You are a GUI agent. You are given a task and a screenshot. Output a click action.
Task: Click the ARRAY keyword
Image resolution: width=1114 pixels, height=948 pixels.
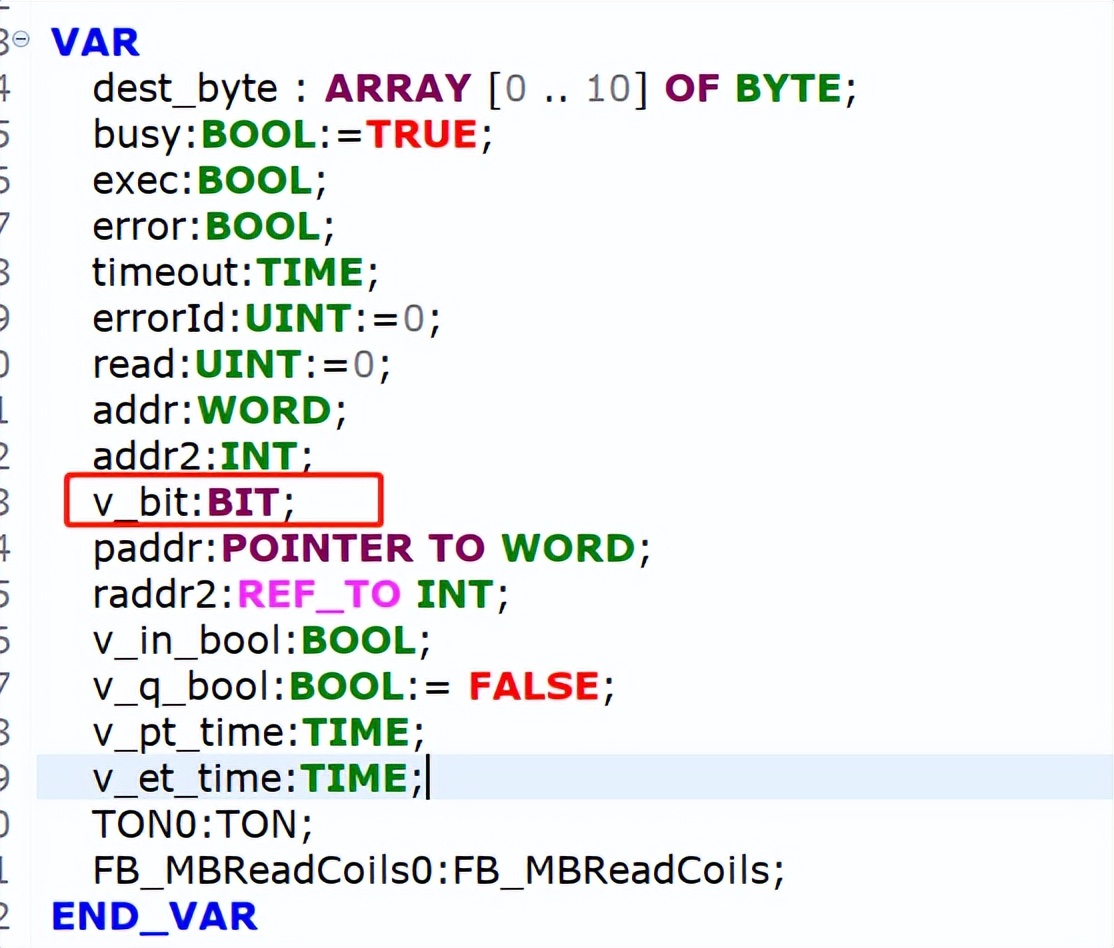point(398,88)
